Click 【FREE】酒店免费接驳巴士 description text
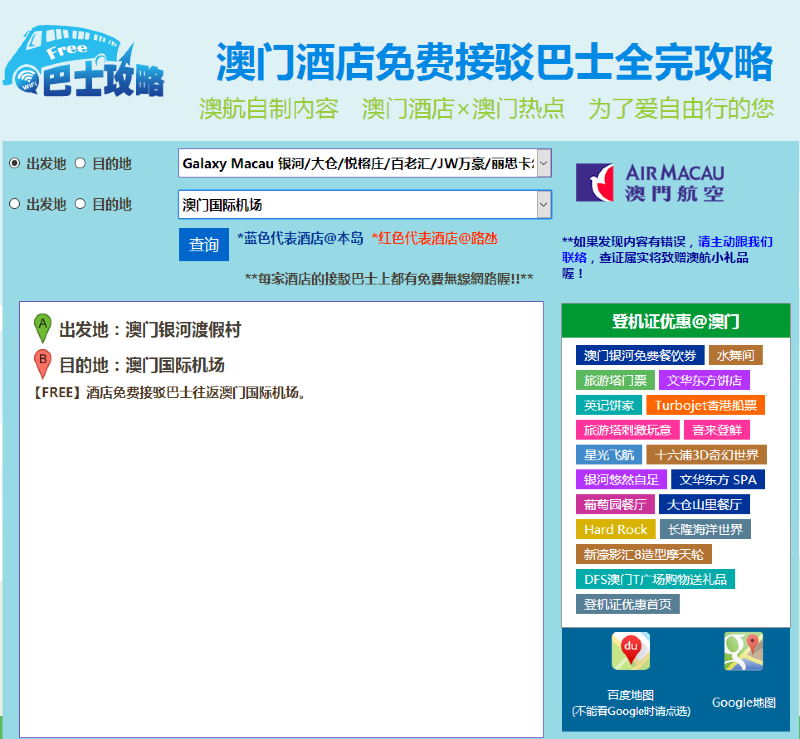This screenshot has height=739, width=800. point(168,392)
